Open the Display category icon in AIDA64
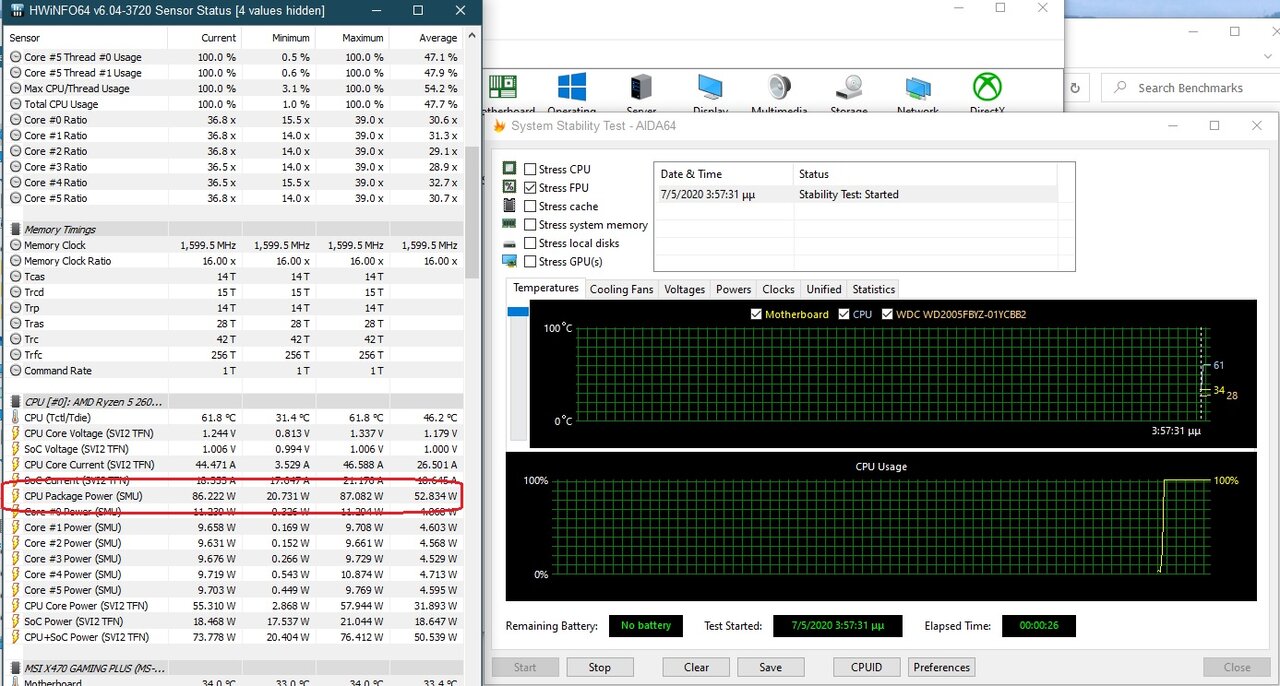 click(x=710, y=87)
